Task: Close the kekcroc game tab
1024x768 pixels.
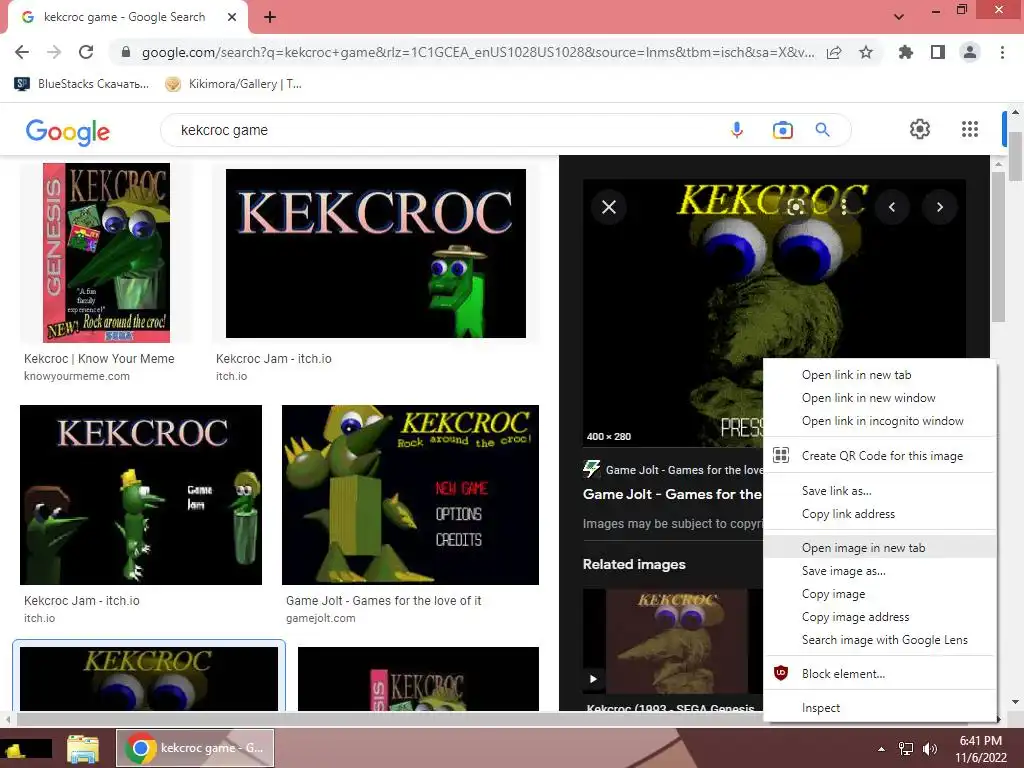Action: [x=232, y=17]
